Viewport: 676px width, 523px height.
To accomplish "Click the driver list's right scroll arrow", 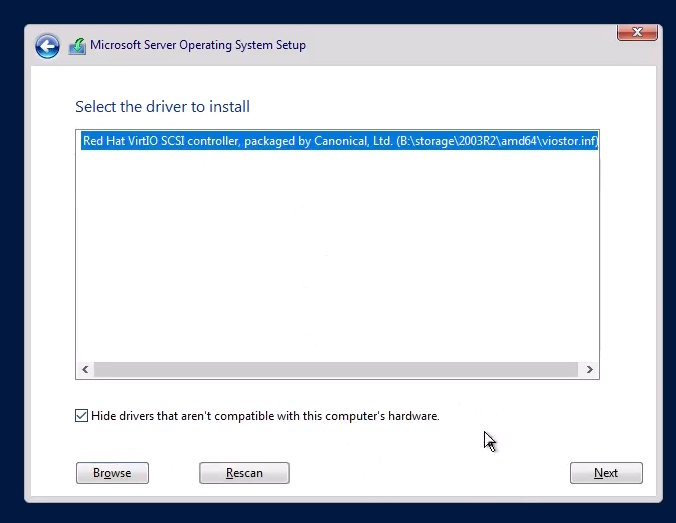I will click(589, 370).
